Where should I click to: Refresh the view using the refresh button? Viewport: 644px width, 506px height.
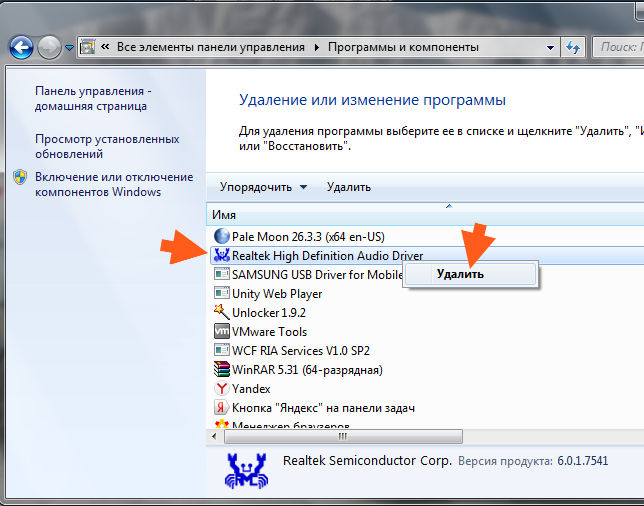pyautogui.click(x=573, y=48)
